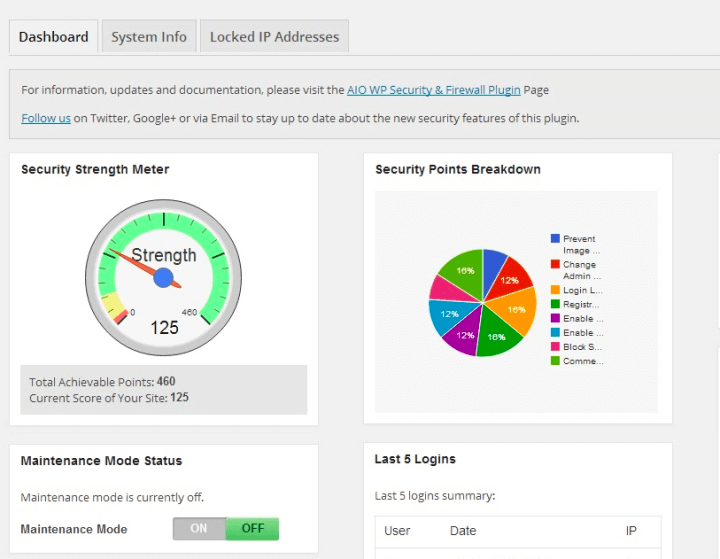The width and height of the screenshot is (720, 559).
Task: Click the blue Prevent Image legend swatch
Action: (555, 238)
